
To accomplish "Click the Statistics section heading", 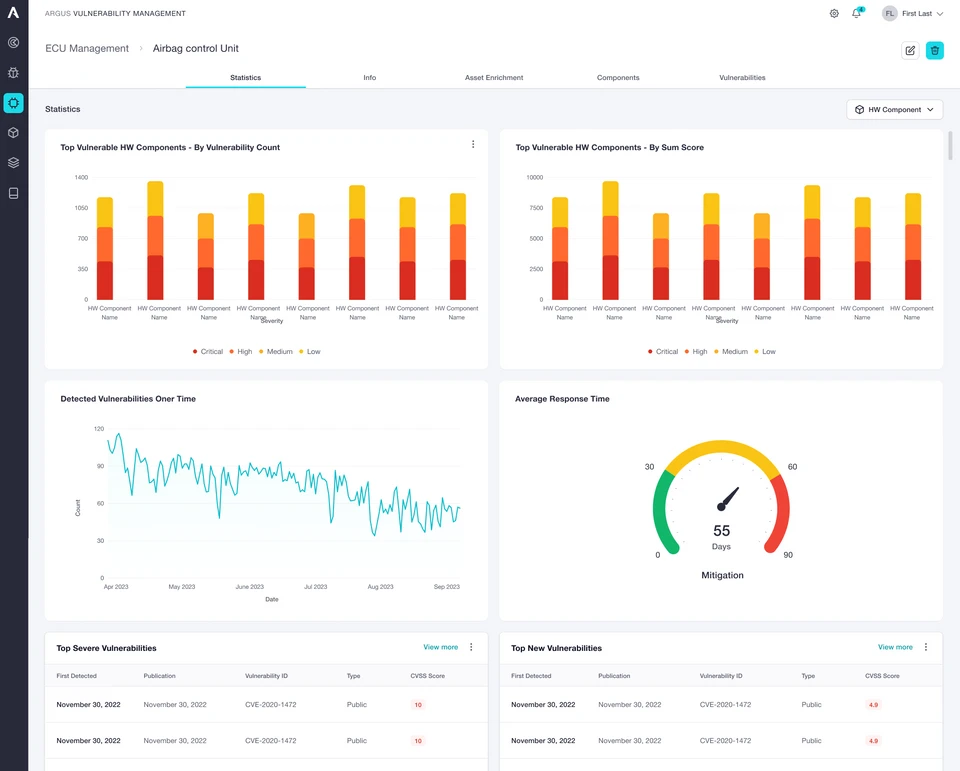I will (x=62, y=109).
